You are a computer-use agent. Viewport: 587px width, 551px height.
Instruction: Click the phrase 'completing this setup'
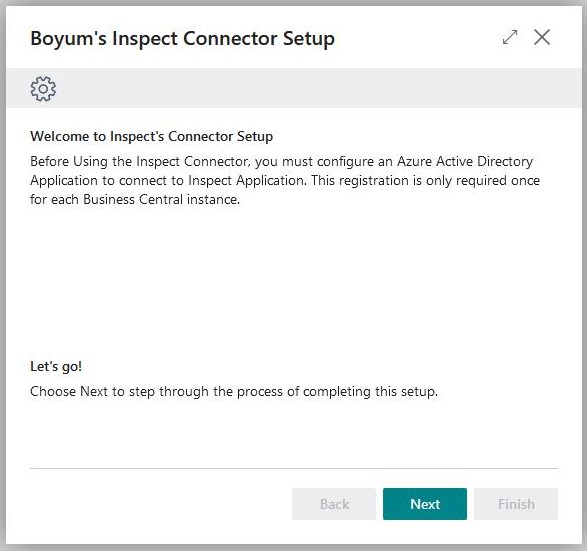370,392
